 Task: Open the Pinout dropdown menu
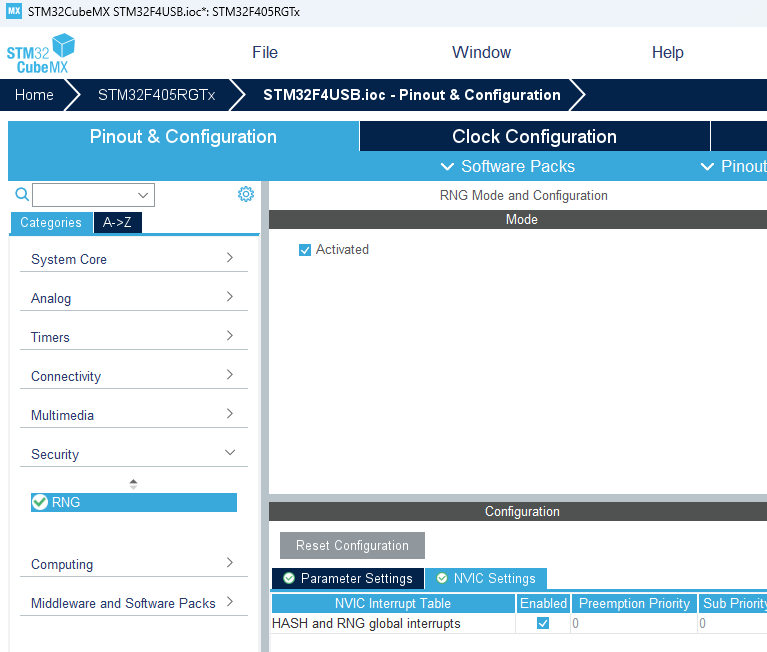733,166
